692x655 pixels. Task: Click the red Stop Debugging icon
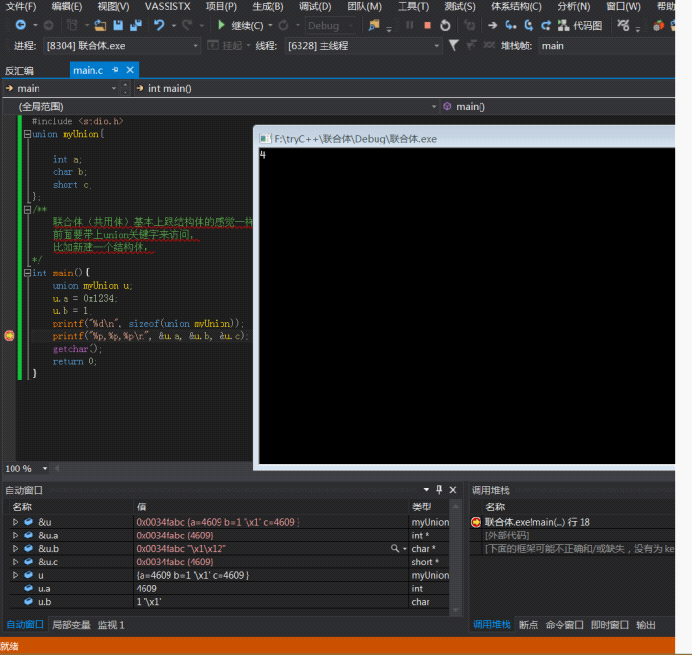(427, 26)
